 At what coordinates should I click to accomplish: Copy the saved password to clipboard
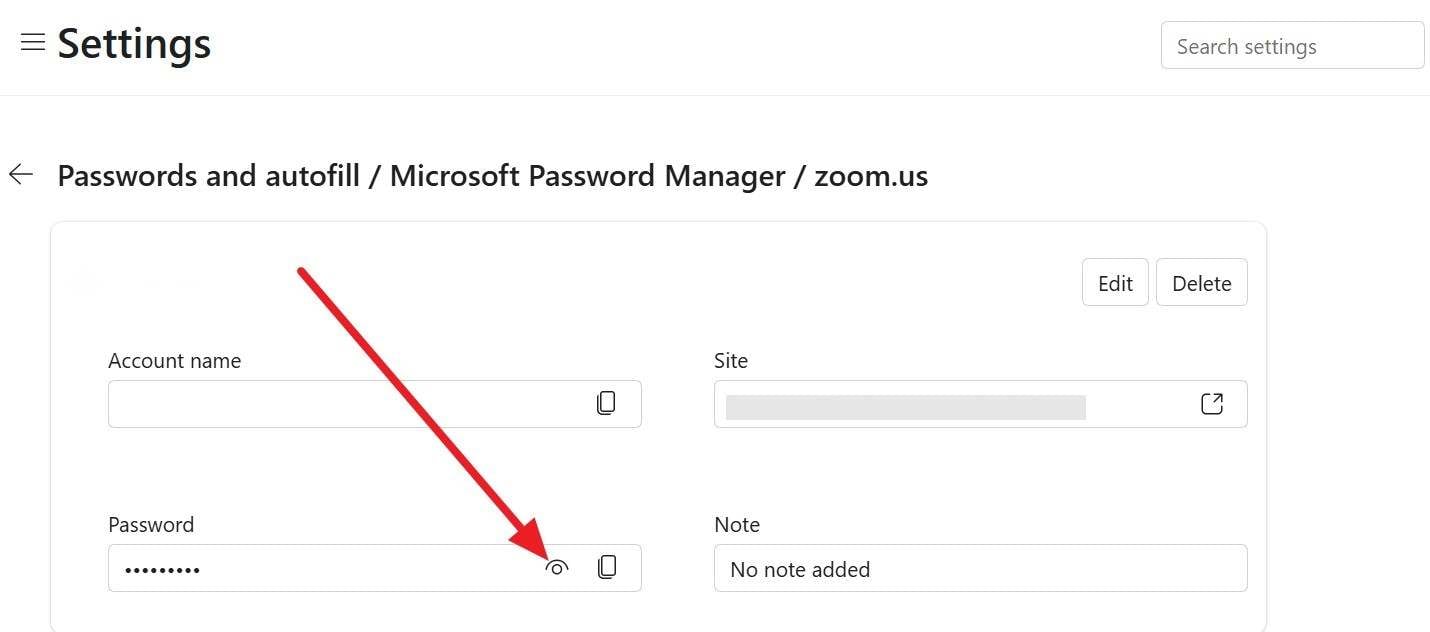[606, 568]
